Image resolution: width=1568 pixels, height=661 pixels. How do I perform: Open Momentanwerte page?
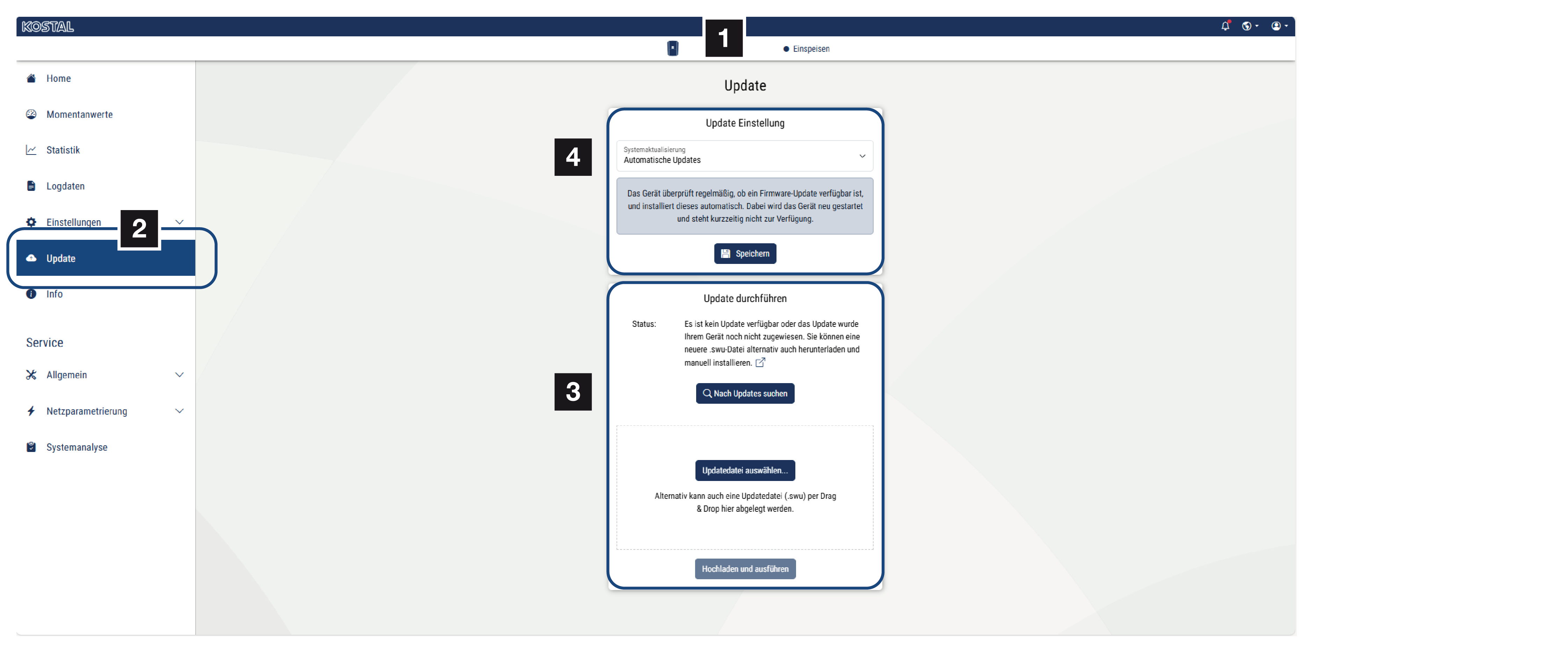tap(79, 115)
